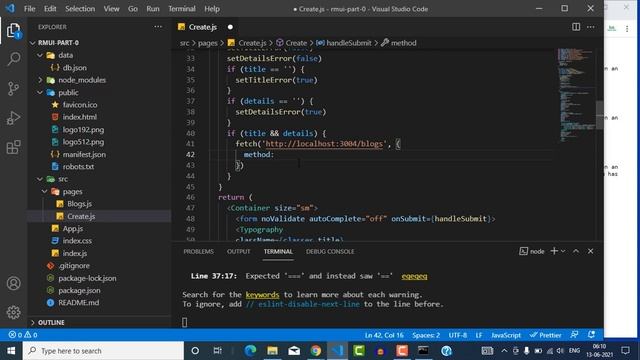Expand the node_modules folder

40,80
